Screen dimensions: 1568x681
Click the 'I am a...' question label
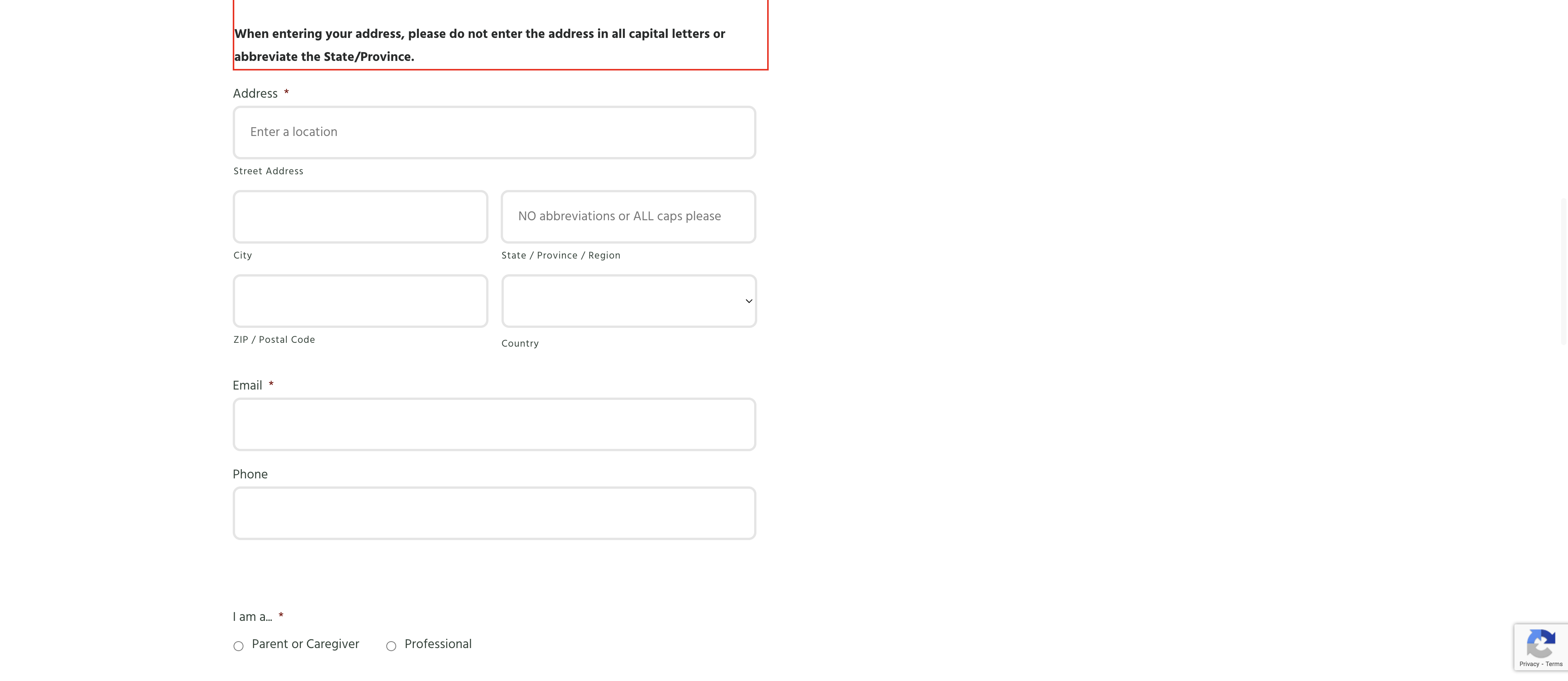(252, 616)
